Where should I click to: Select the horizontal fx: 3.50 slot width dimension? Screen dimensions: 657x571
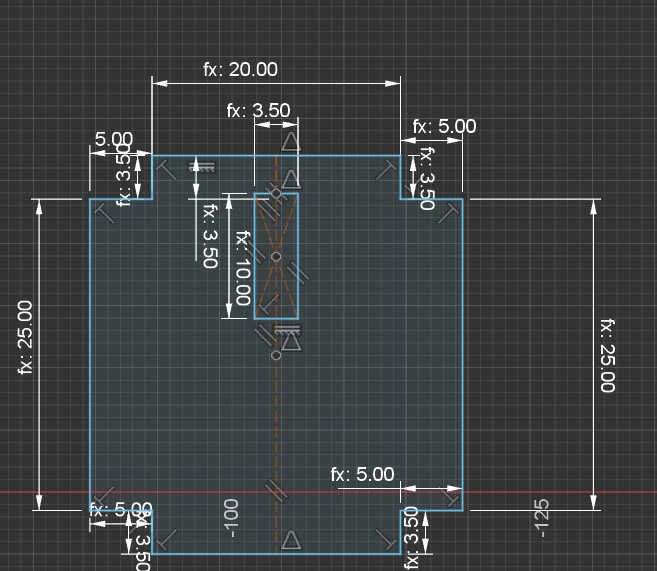(x=258, y=111)
